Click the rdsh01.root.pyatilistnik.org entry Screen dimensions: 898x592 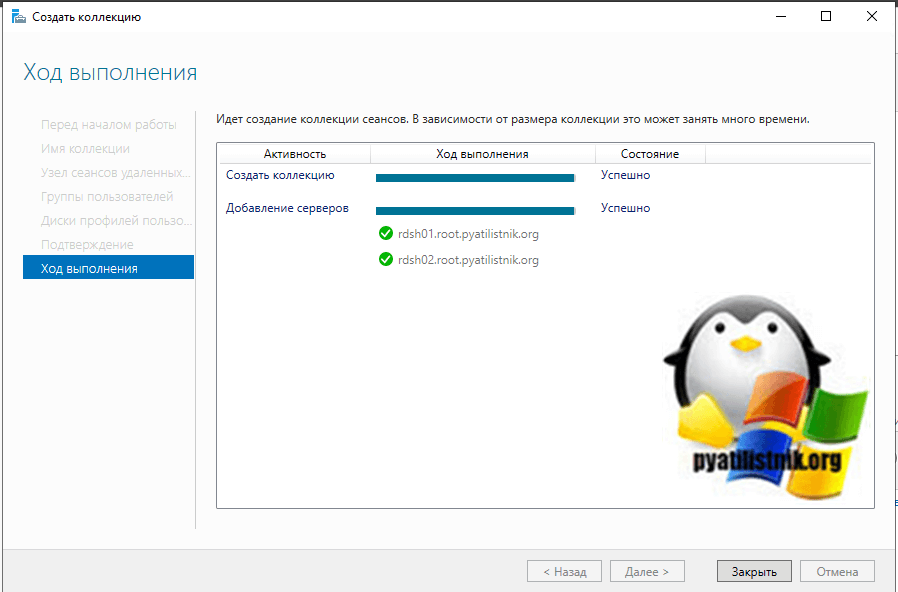468,234
